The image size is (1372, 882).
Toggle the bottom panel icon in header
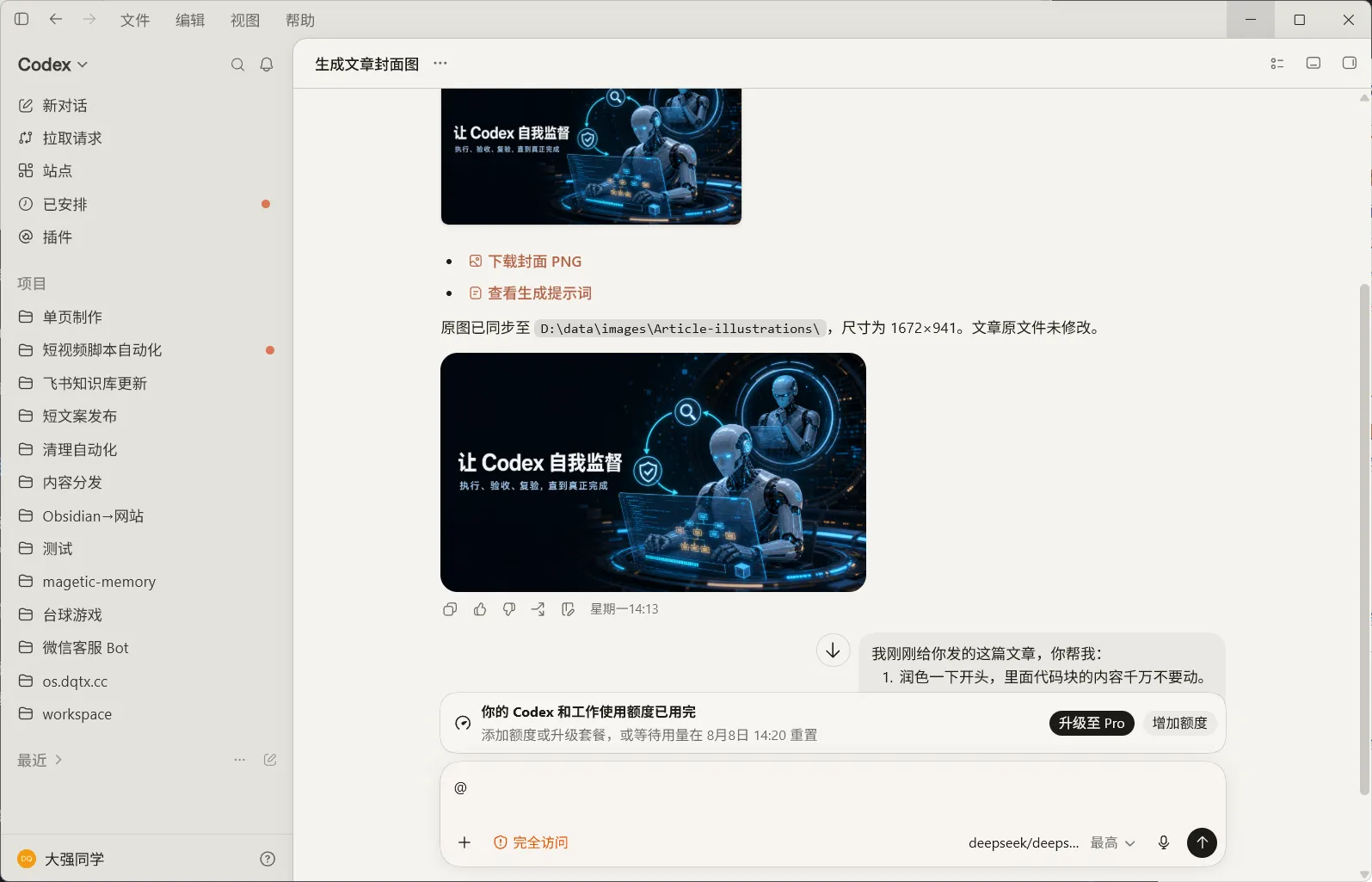click(x=1314, y=63)
